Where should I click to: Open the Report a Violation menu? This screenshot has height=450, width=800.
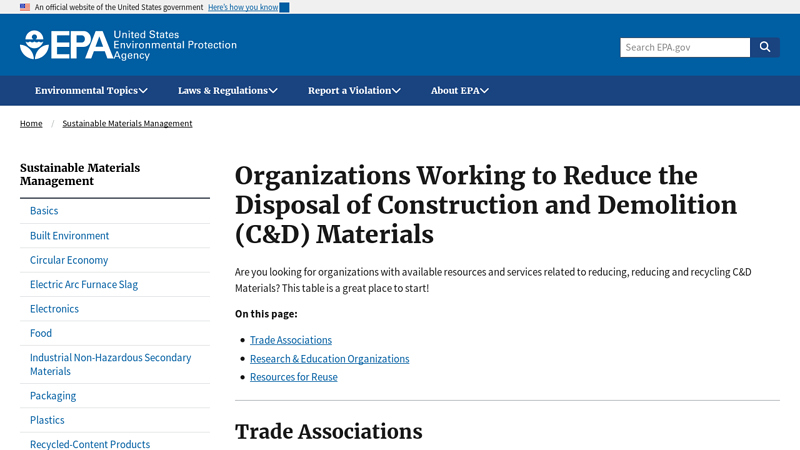(x=354, y=90)
